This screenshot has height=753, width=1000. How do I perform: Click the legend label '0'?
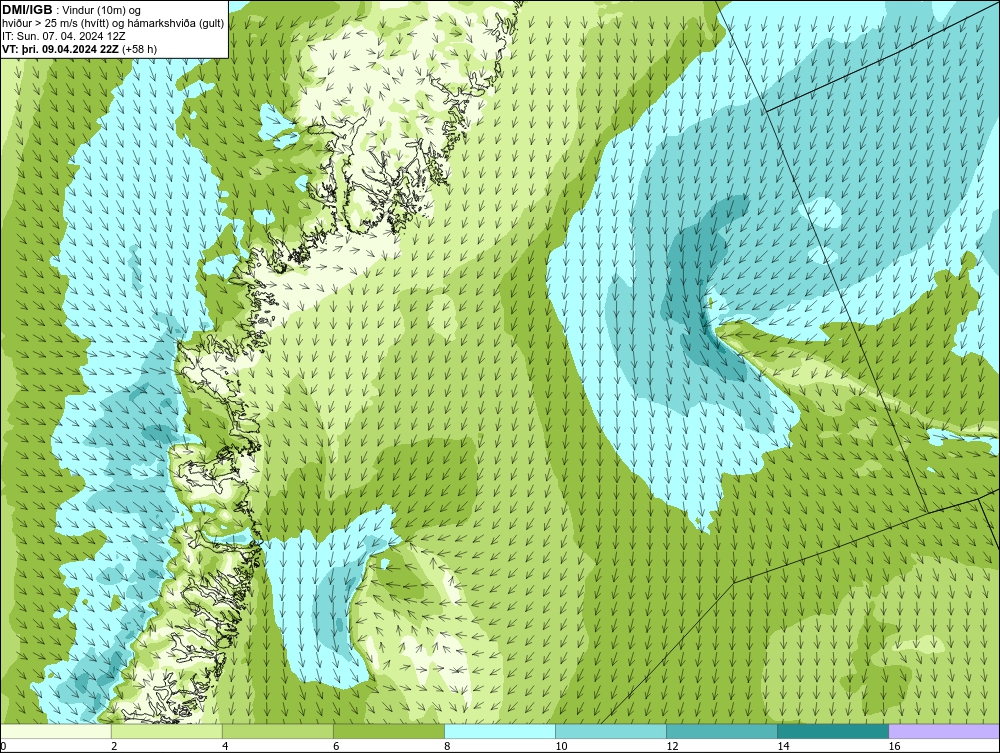[3, 746]
